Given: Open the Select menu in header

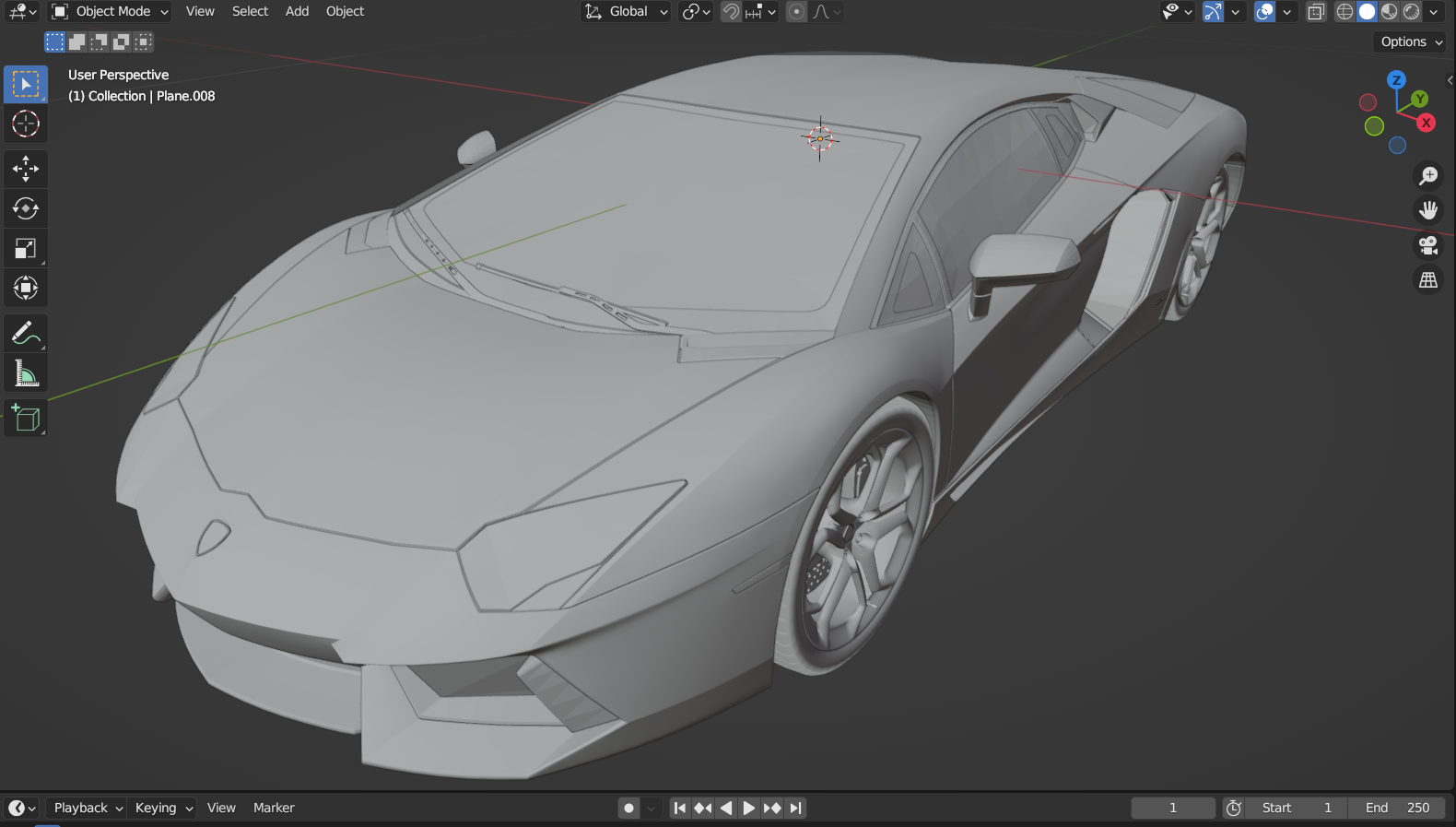Looking at the screenshot, I should (x=250, y=11).
